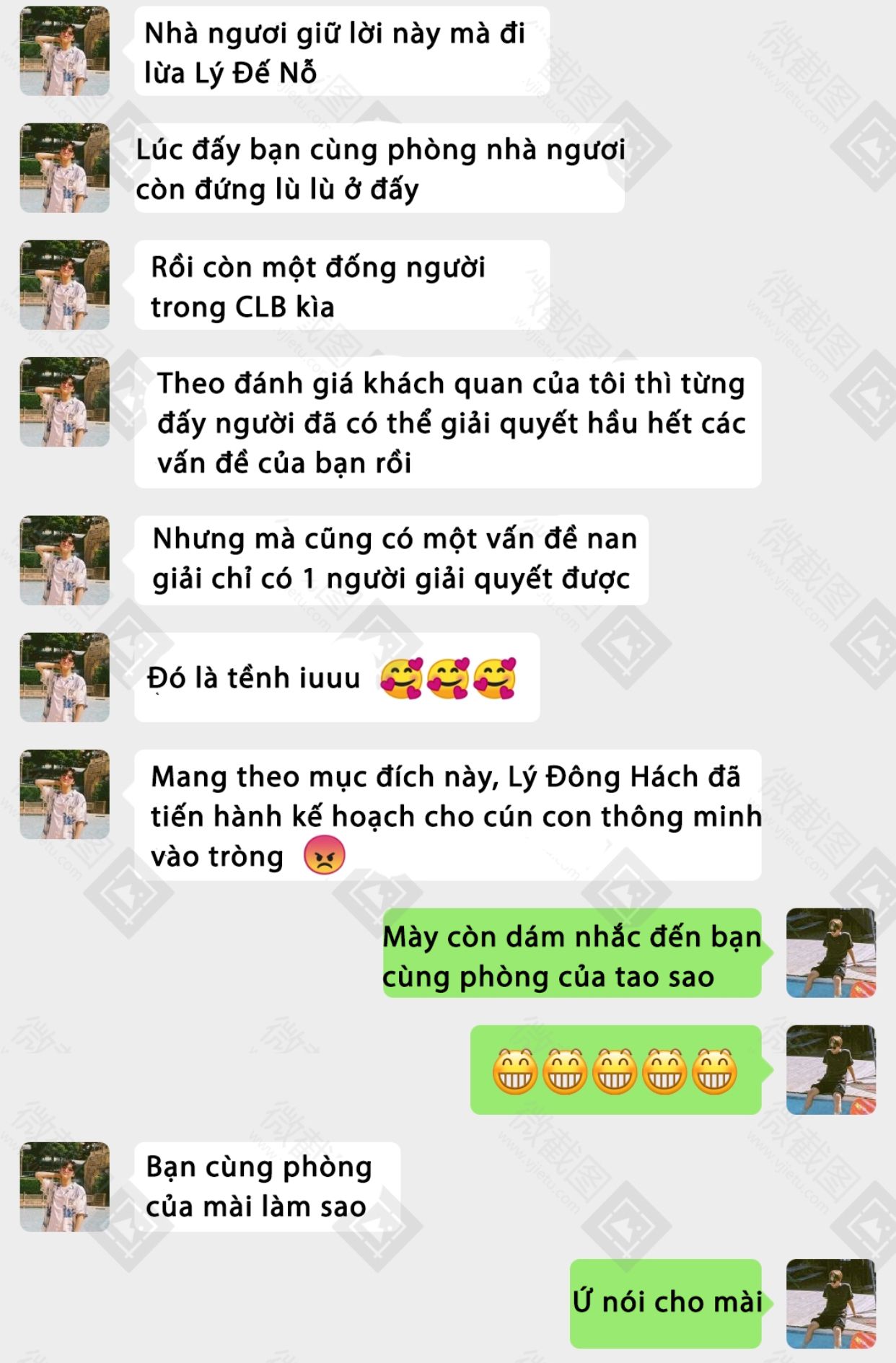
Task: Select the message "Bạn cùng phòng của mài làm sao"
Action: (267, 1187)
